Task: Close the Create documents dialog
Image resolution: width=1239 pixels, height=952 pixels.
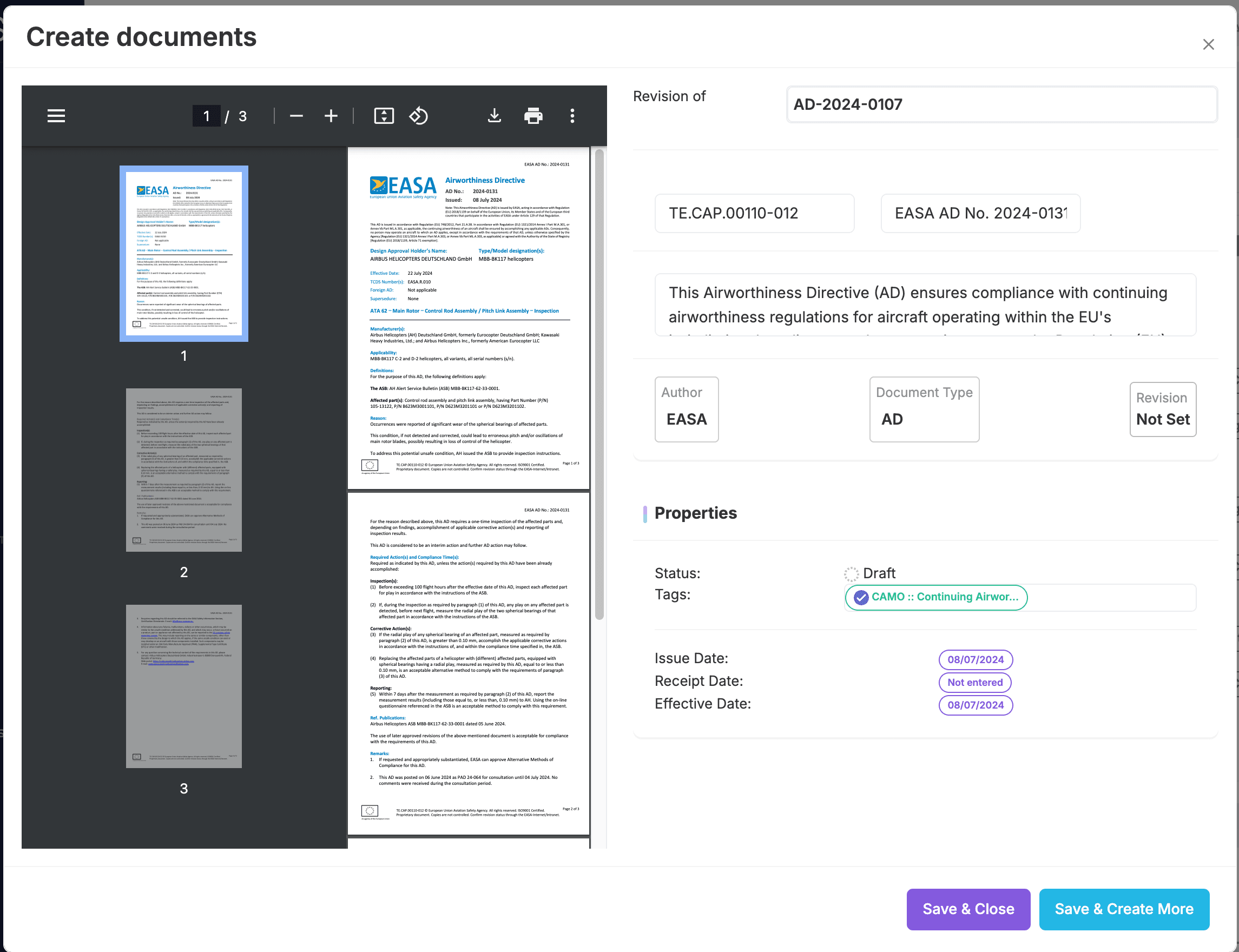Action: (1208, 44)
